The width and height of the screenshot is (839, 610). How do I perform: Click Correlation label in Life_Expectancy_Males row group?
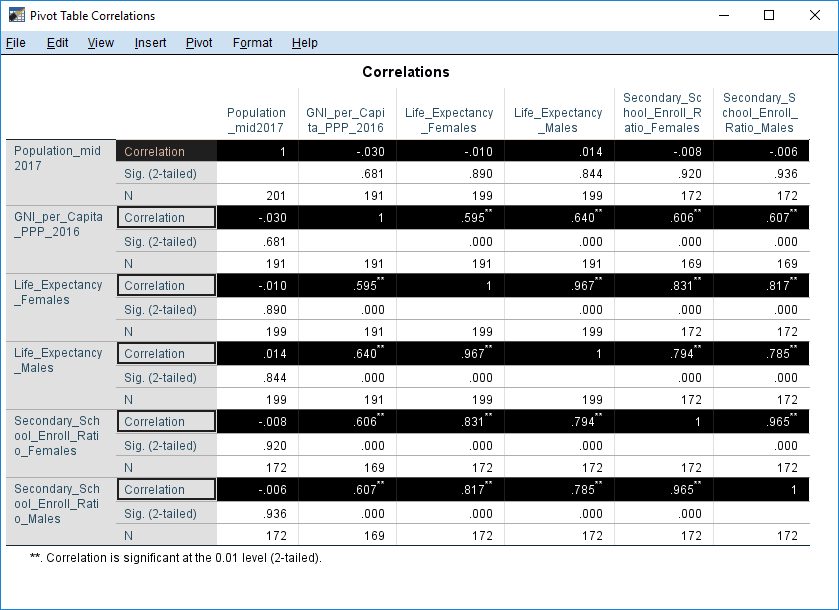point(166,354)
